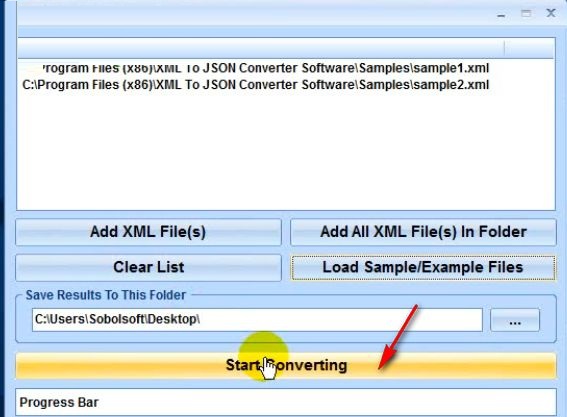Select the sample2.xml row in the list
567x417 pixels.
coord(255,85)
